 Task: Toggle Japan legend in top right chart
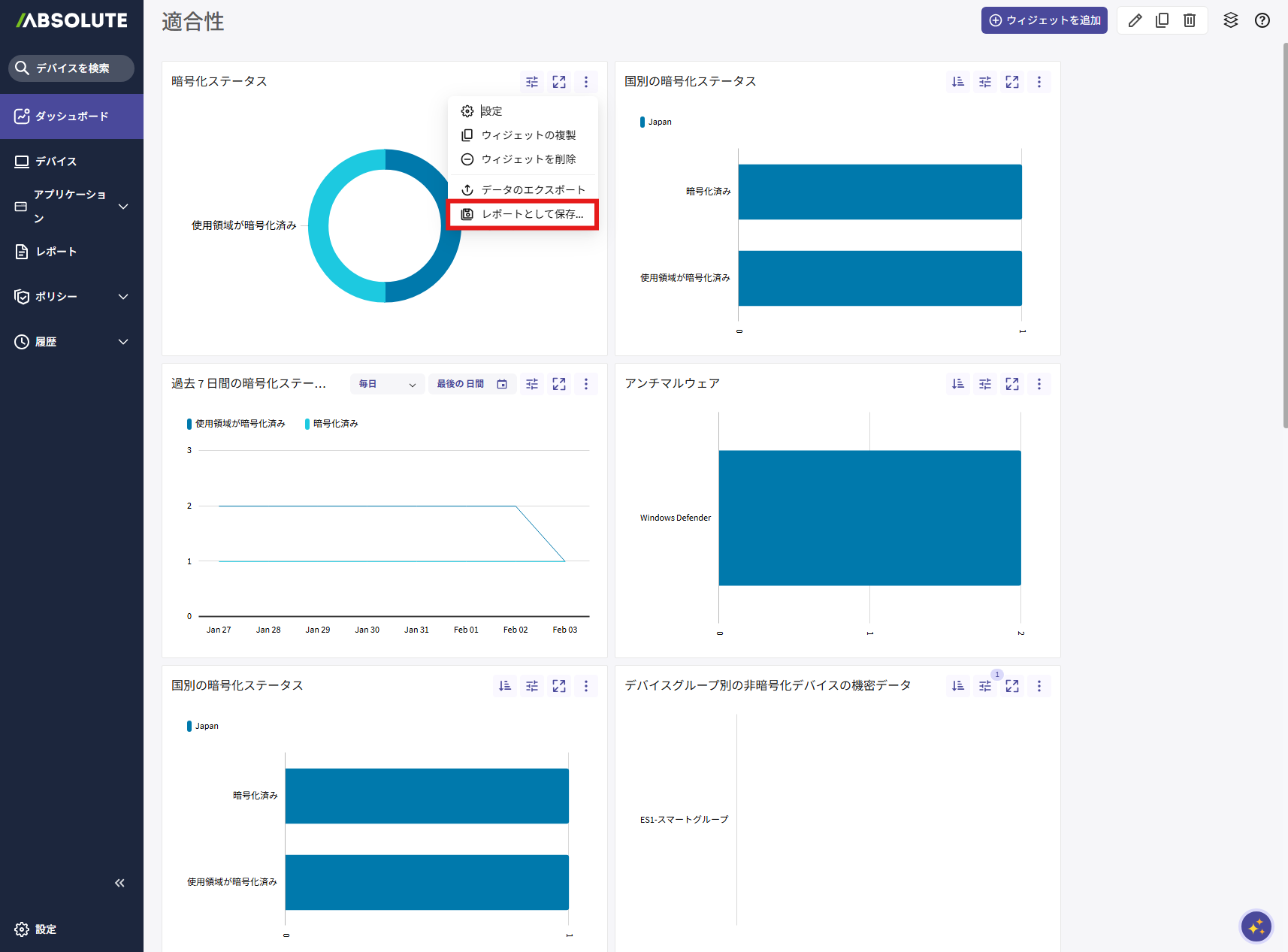[x=659, y=122]
